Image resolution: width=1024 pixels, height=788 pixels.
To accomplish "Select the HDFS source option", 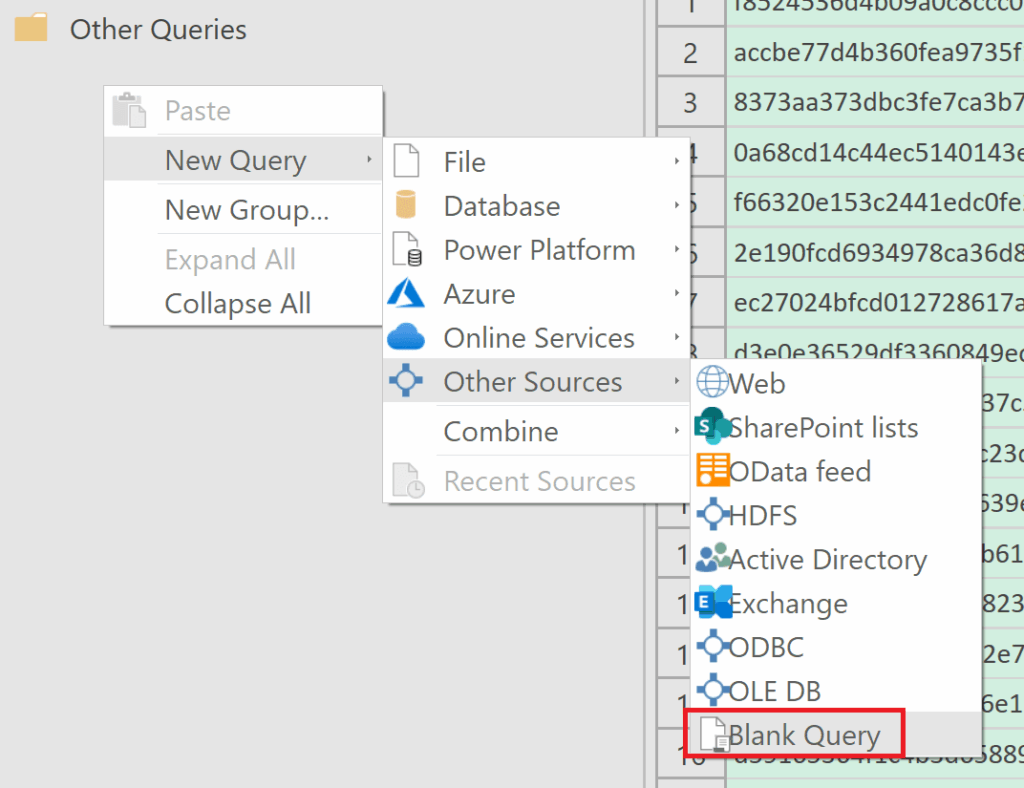I will pyautogui.click(x=763, y=515).
